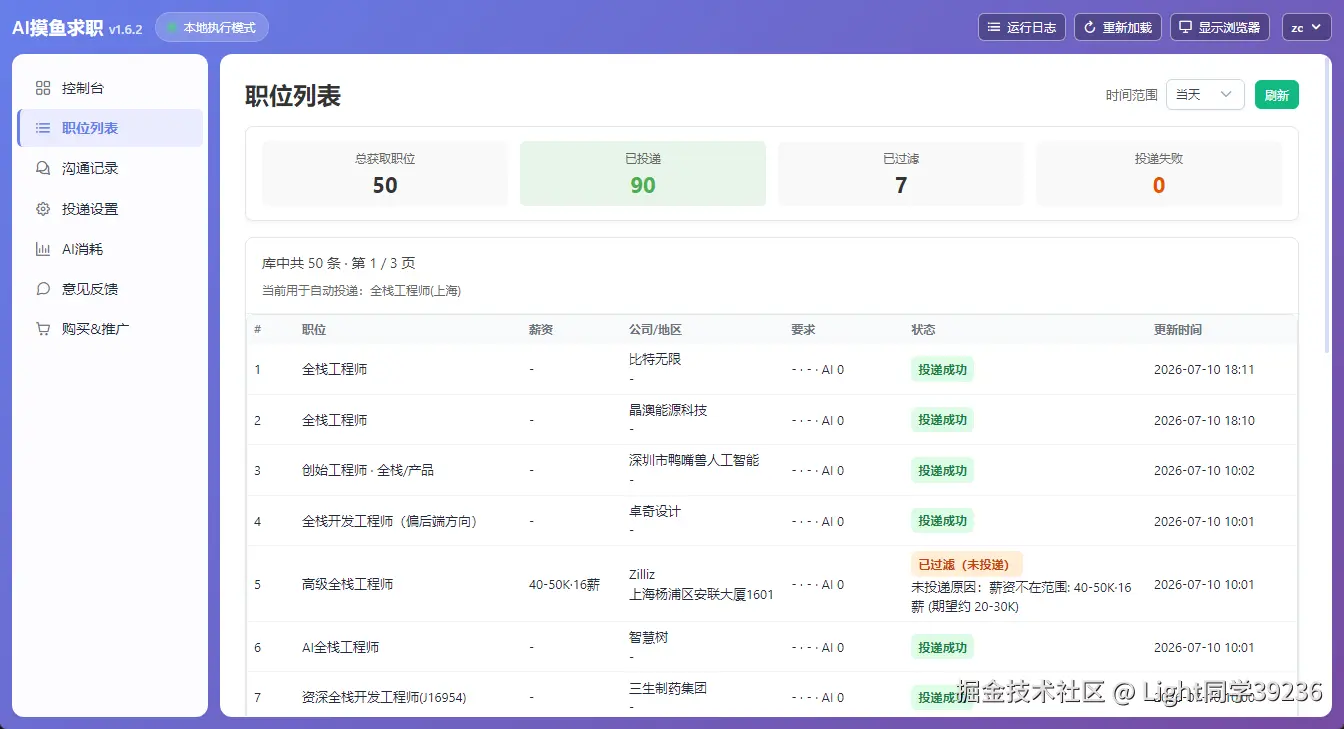The width and height of the screenshot is (1344, 729).
Task: Click the page vertical scrollbar
Action: pyautogui.click(x=1327, y=205)
